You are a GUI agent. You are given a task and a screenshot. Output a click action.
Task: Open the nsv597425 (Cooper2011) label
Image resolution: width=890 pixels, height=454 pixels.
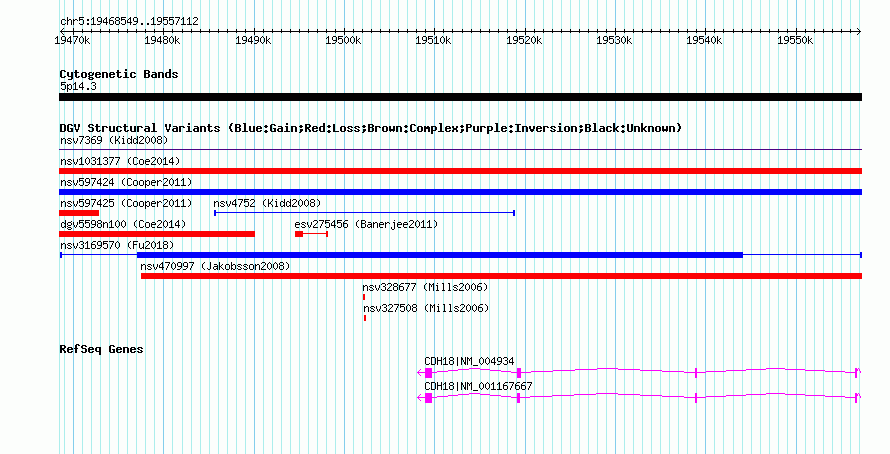coord(126,203)
